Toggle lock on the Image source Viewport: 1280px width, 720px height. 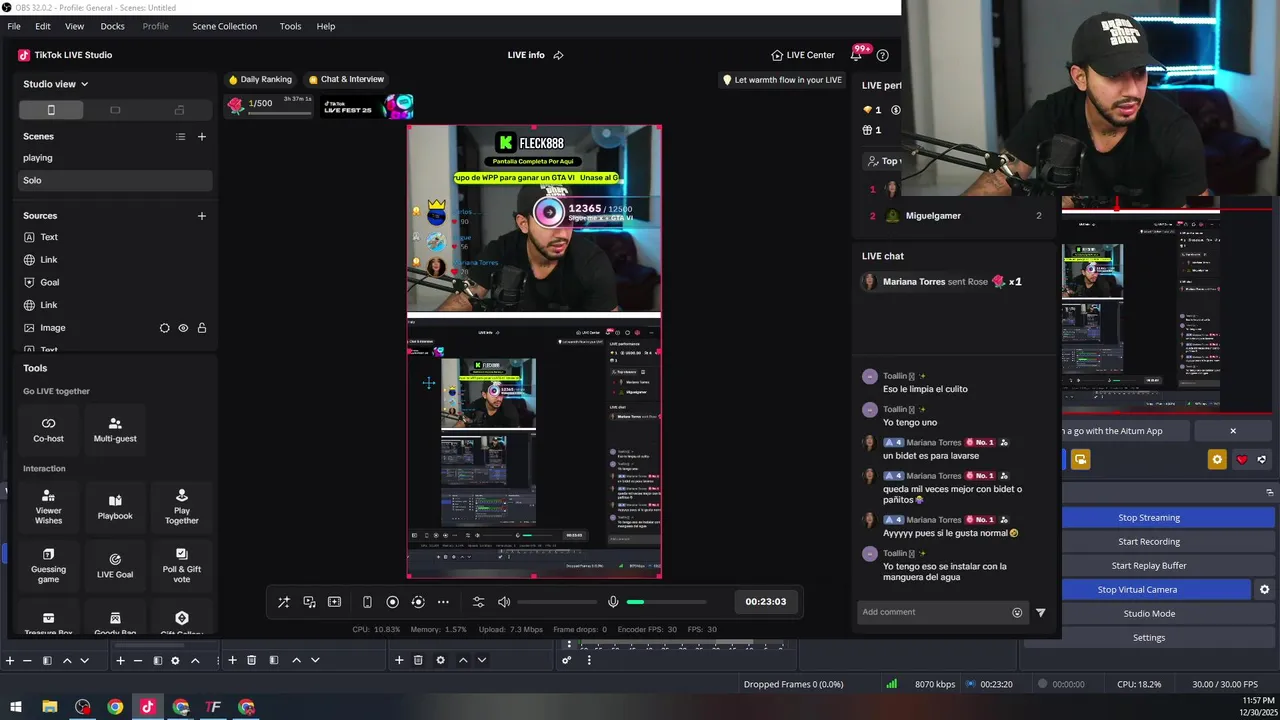click(x=202, y=328)
